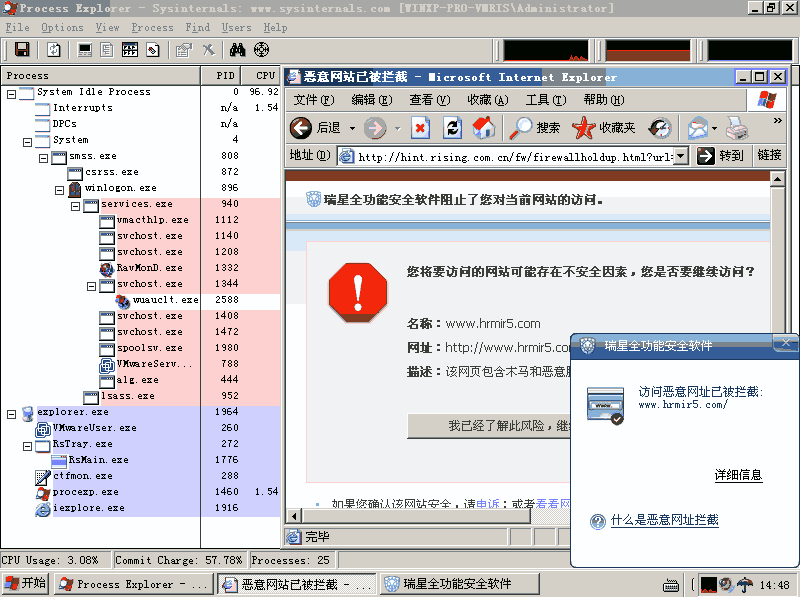Collapse svchost.exe PID 1344 node
This screenshot has width=800, height=597.
[91, 286]
